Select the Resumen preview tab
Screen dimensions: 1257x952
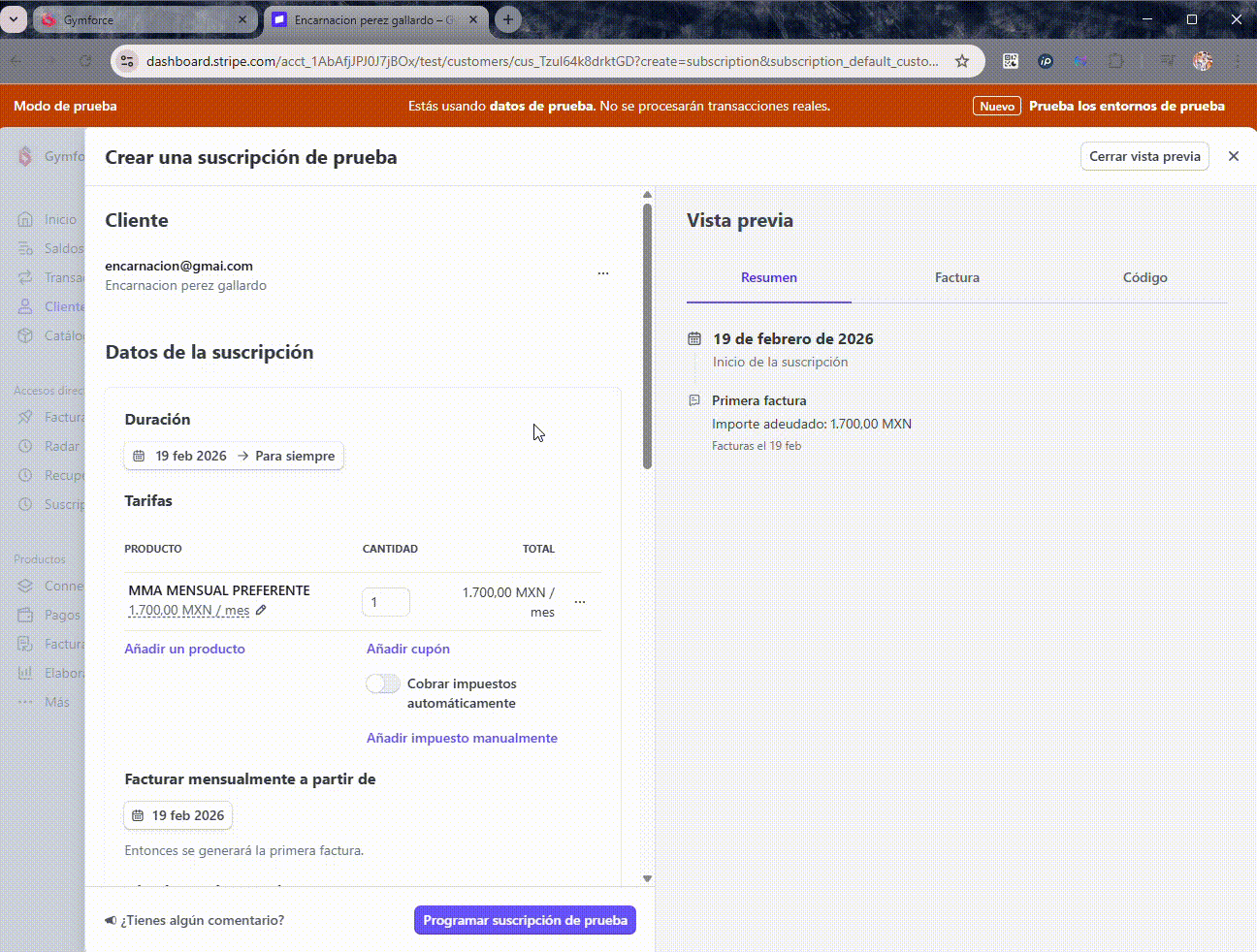pos(768,277)
